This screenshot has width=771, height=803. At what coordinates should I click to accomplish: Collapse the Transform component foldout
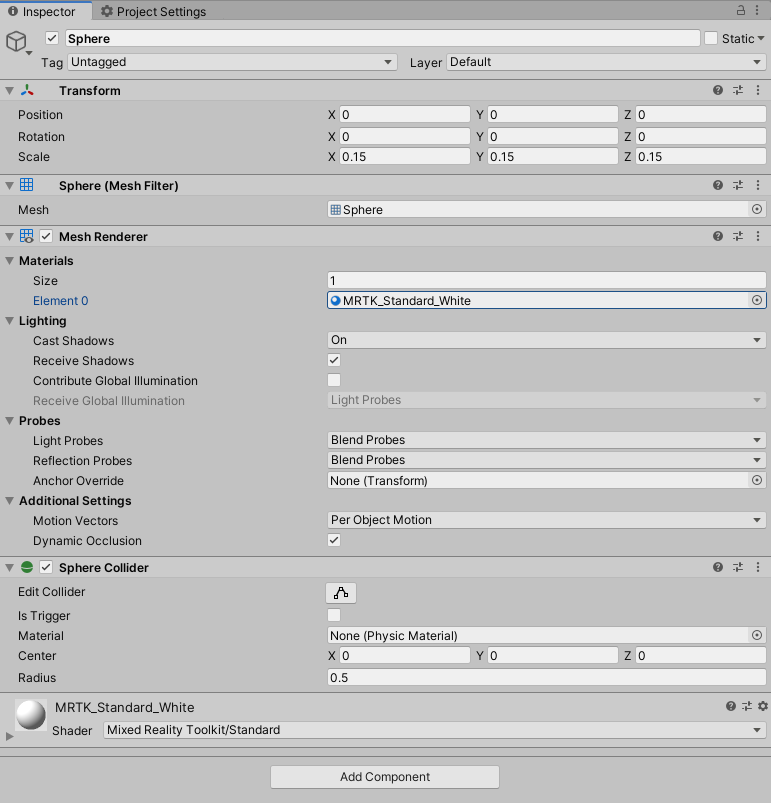coord(10,91)
